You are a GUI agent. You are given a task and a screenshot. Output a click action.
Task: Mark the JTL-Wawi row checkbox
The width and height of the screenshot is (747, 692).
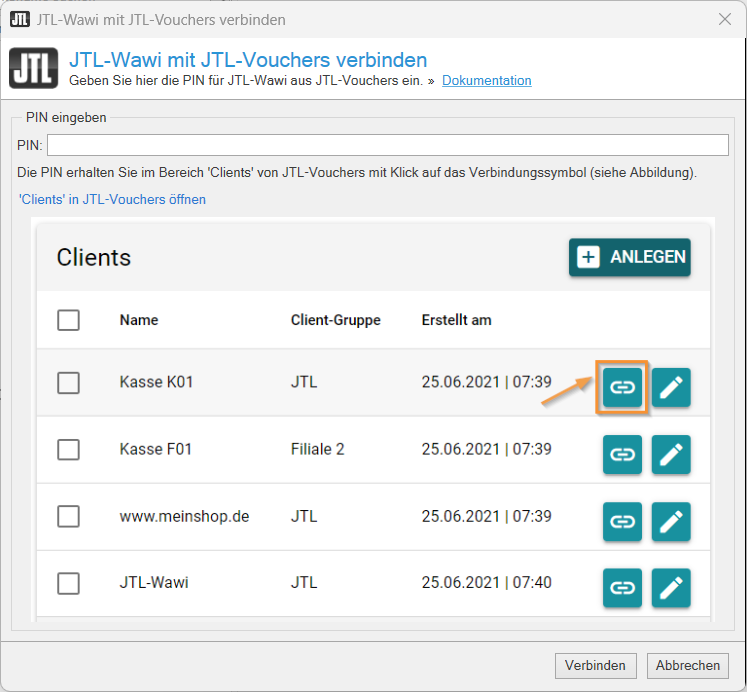point(68,583)
